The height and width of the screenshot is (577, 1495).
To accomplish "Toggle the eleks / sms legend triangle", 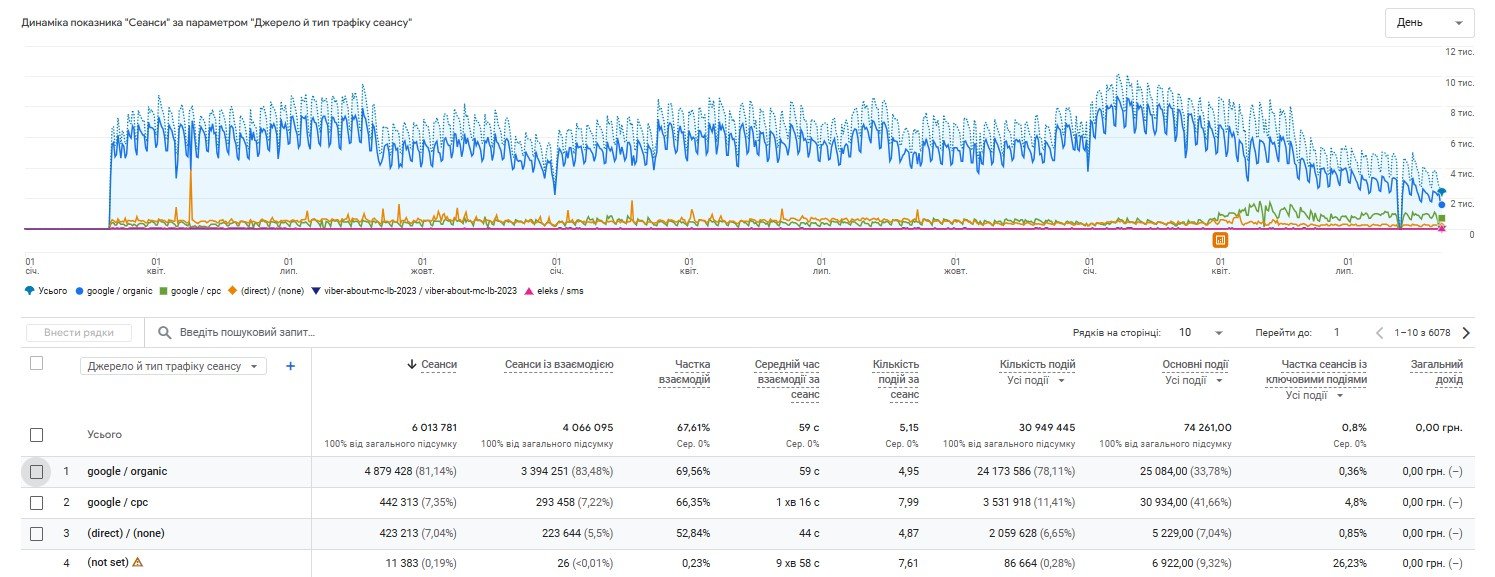I will (x=528, y=291).
